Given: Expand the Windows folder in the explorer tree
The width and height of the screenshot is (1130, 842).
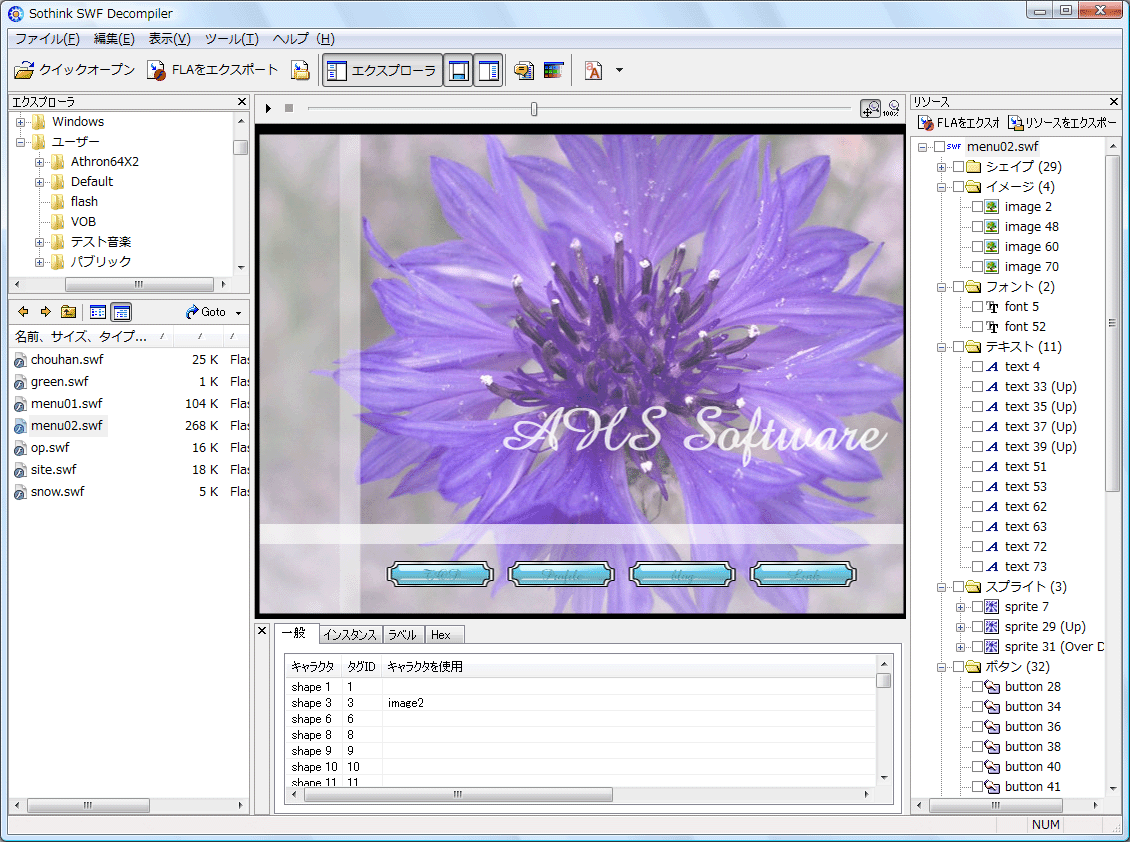Looking at the screenshot, I should (21, 122).
